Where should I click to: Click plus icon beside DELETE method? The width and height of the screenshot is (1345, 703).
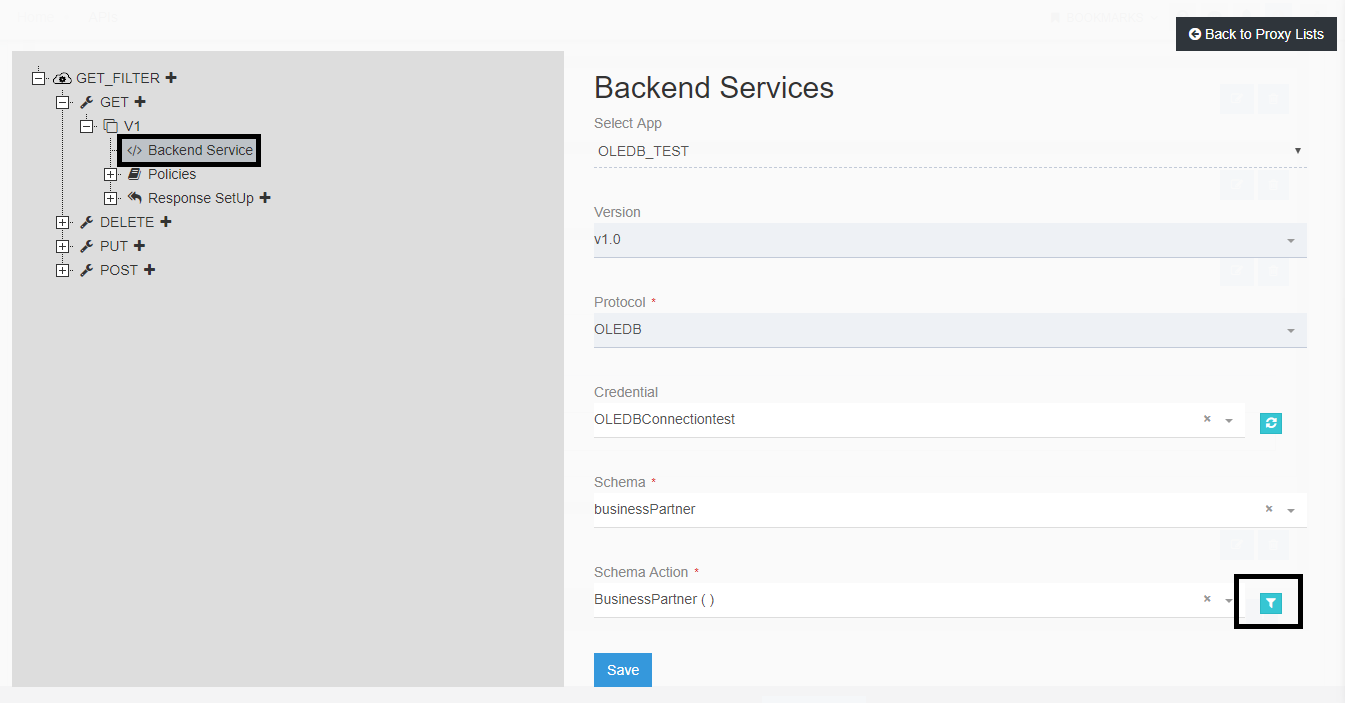click(166, 222)
